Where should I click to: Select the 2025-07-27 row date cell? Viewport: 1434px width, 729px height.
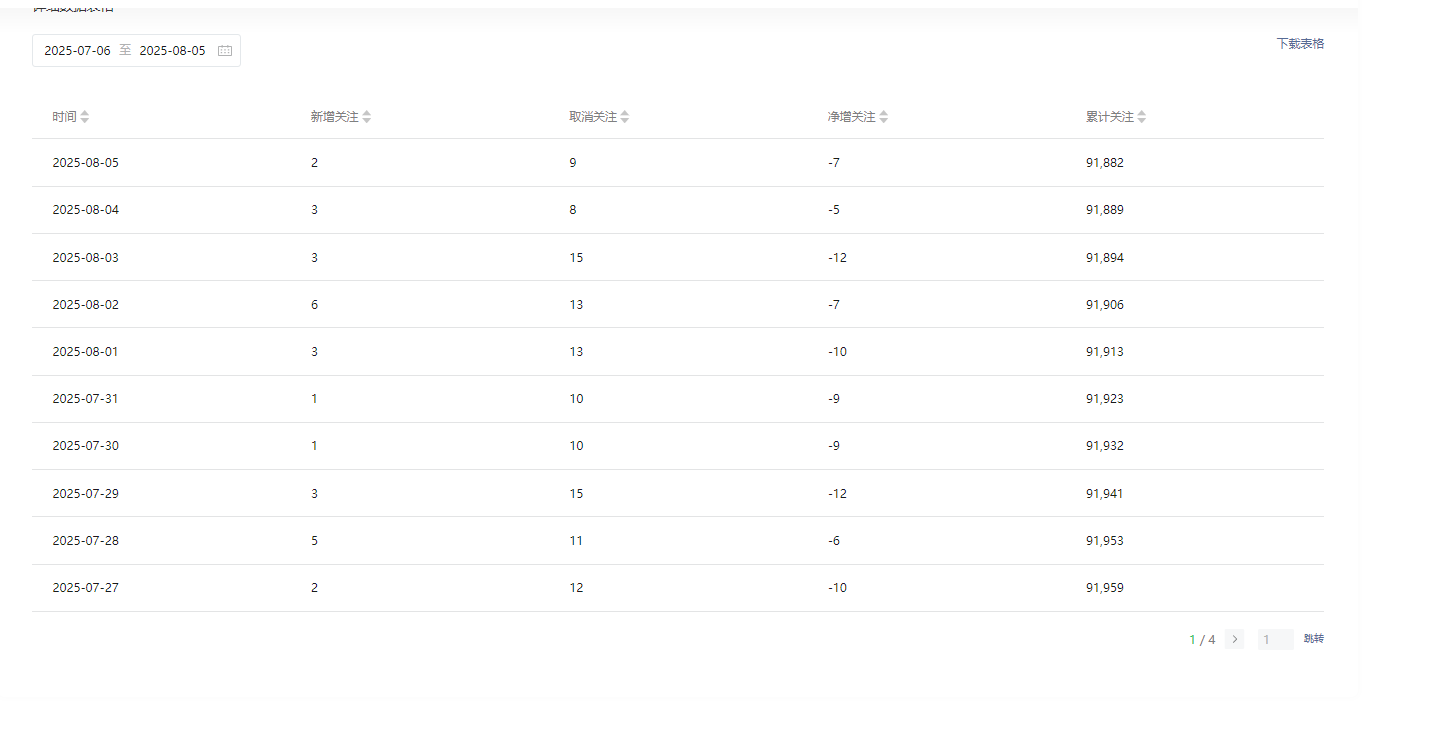[85, 588]
